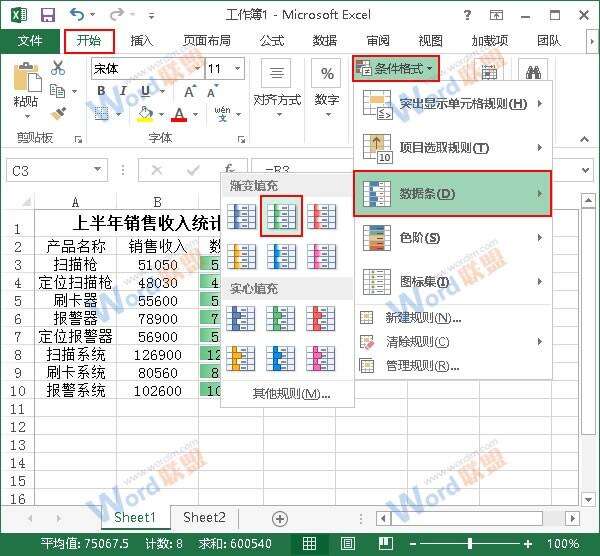This screenshot has height=556, width=600.
Task: Click the Copy icon
Action: [58, 91]
